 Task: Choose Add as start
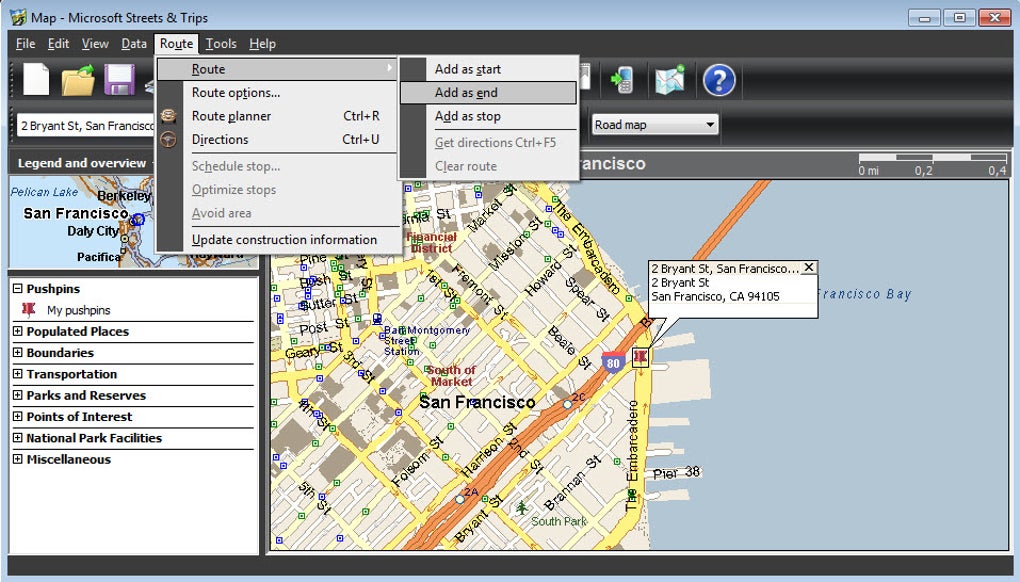[488, 69]
